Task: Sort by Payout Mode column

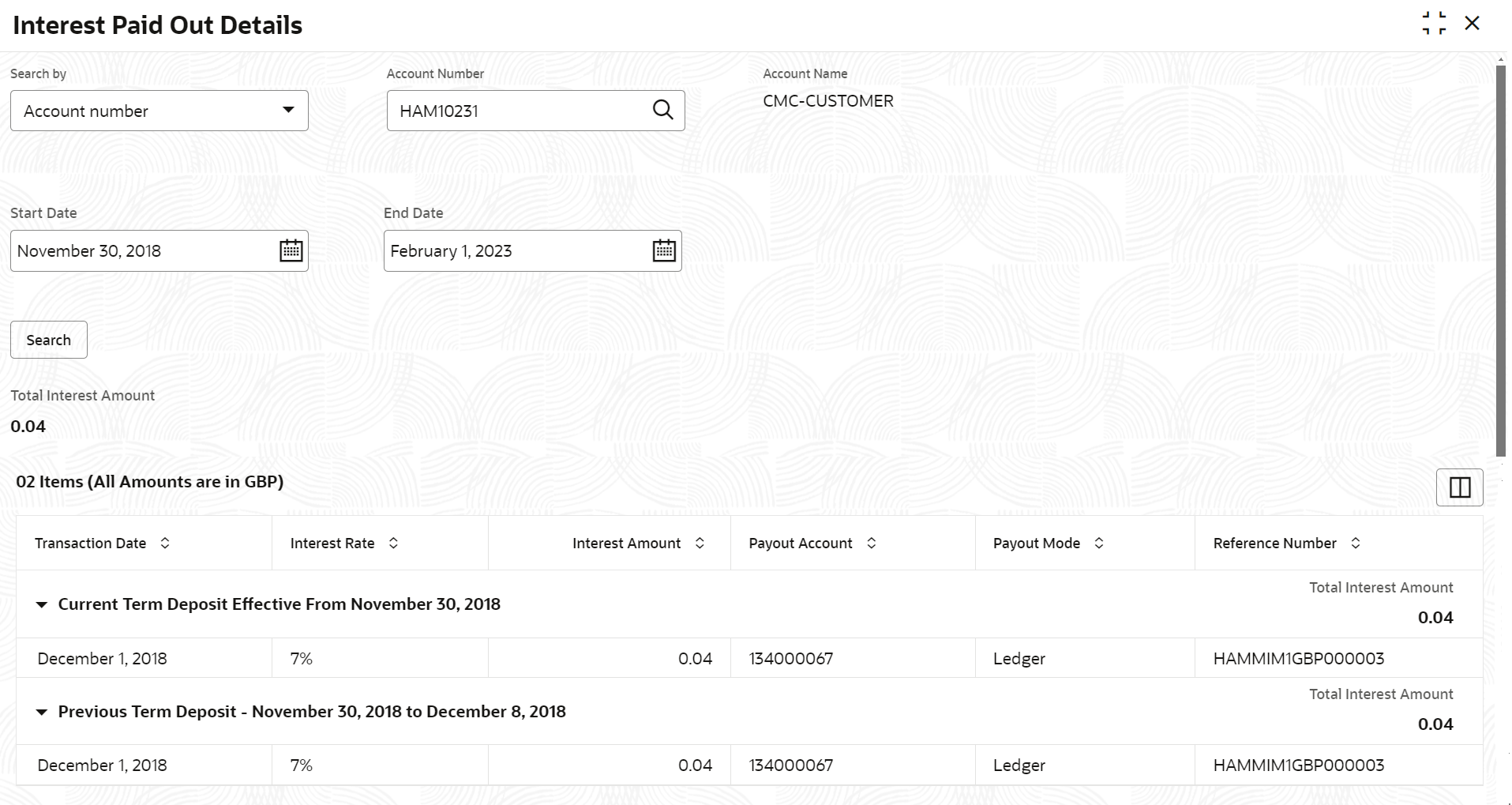Action: pos(1099,543)
